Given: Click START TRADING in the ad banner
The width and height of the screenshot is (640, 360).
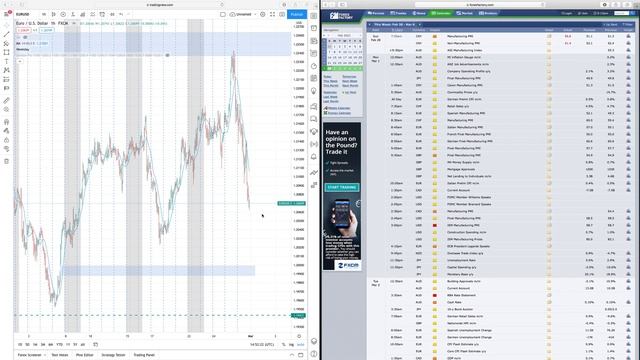Looking at the screenshot, I should [x=342, y=187].
